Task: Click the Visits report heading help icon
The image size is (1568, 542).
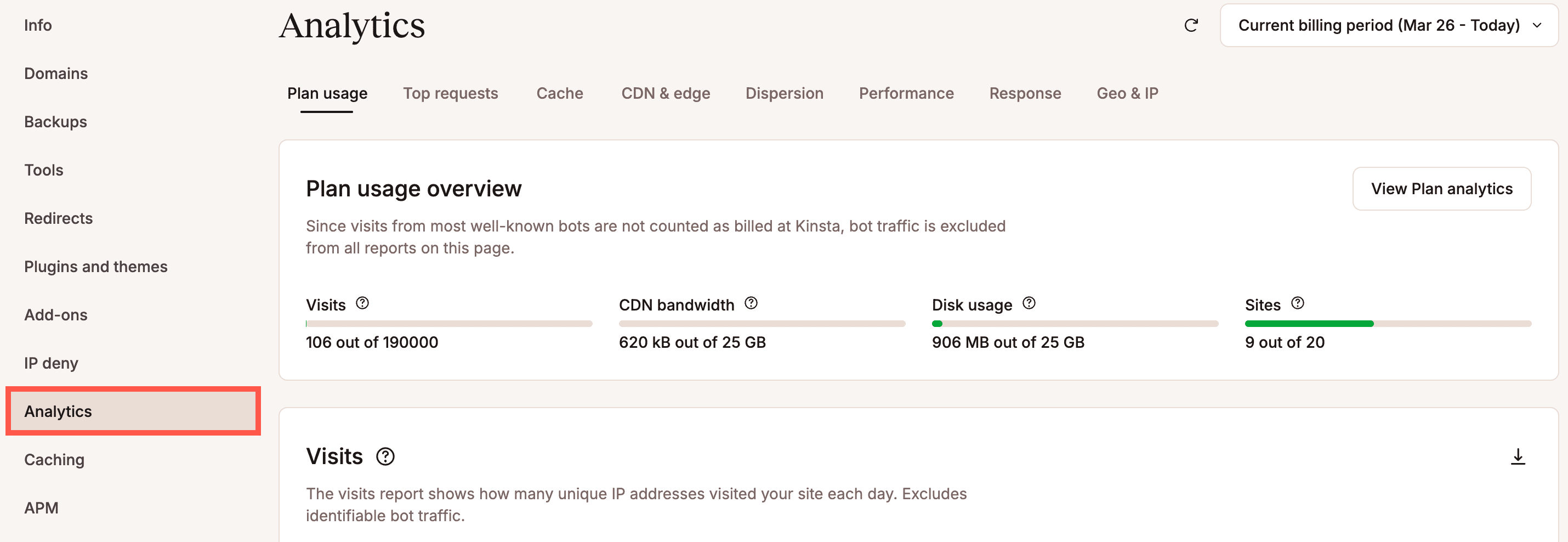Action: click(385, 456)
